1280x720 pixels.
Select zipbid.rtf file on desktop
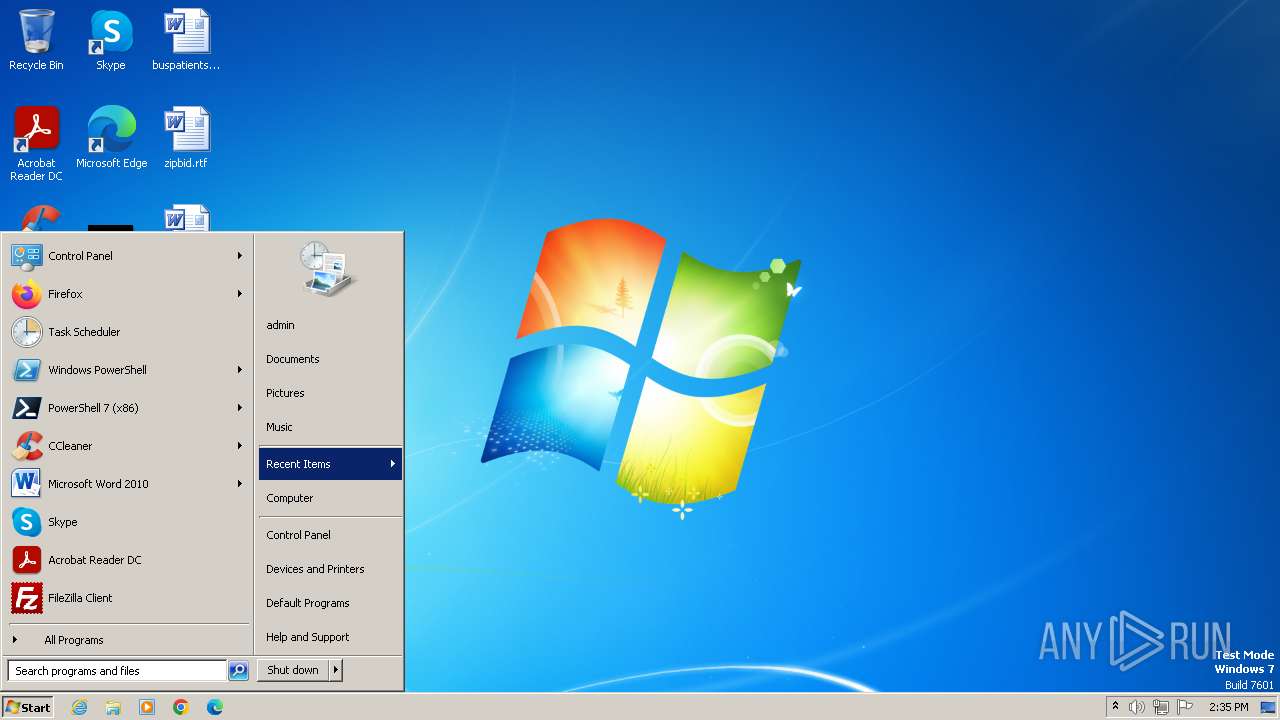pyautogui.click(x=185, y=138)
